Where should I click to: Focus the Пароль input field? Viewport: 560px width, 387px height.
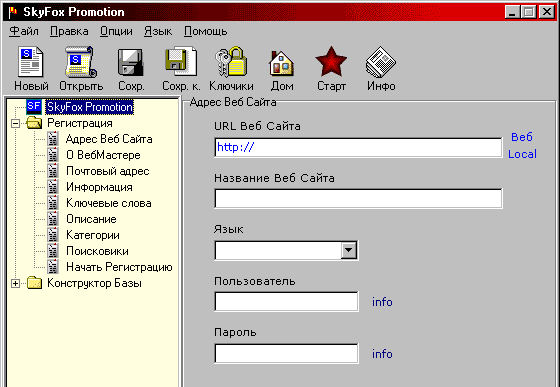(x=286, y=353)
